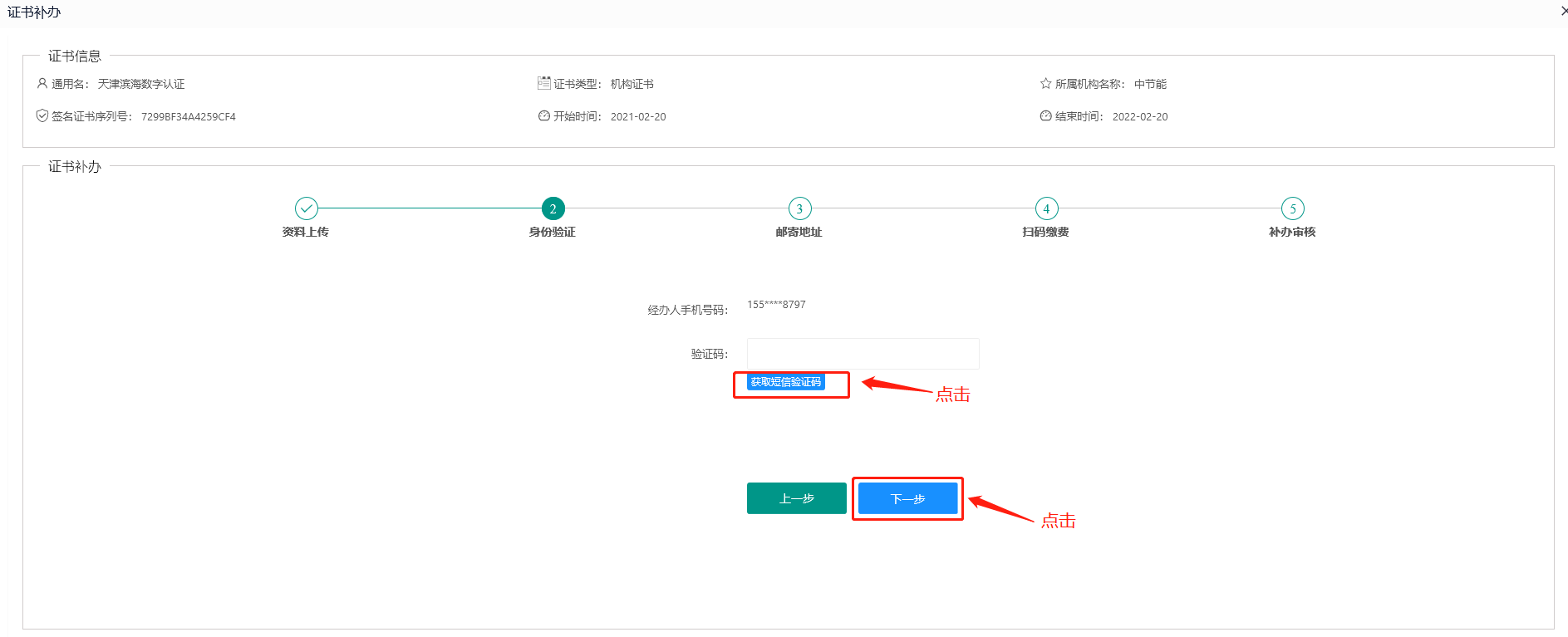This screenshot has height=637, width=1568.
Task: Click the shield icon beside 签名证书序列号
Action: coord(42,116)
